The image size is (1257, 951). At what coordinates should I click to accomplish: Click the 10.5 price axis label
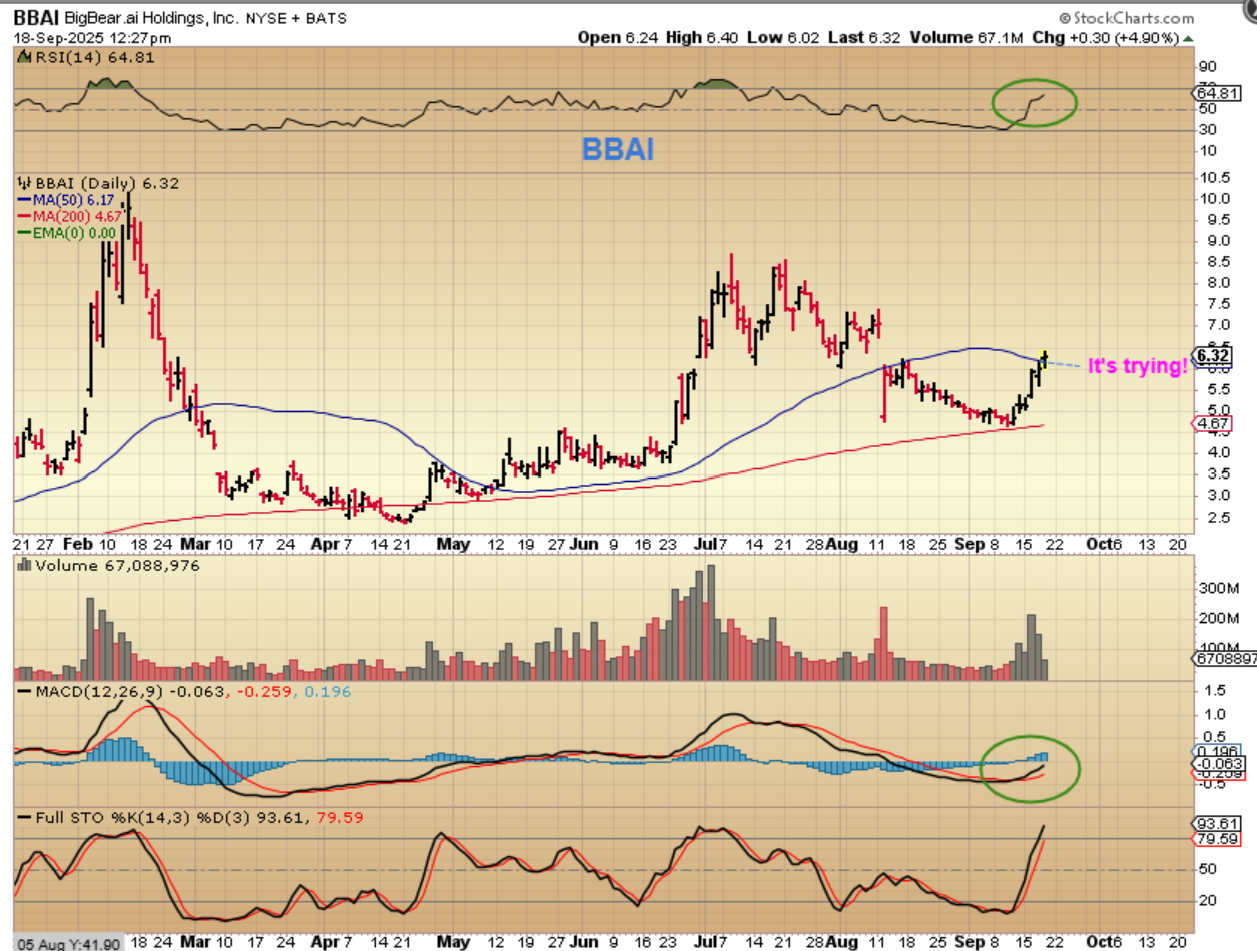[1215, 176]
